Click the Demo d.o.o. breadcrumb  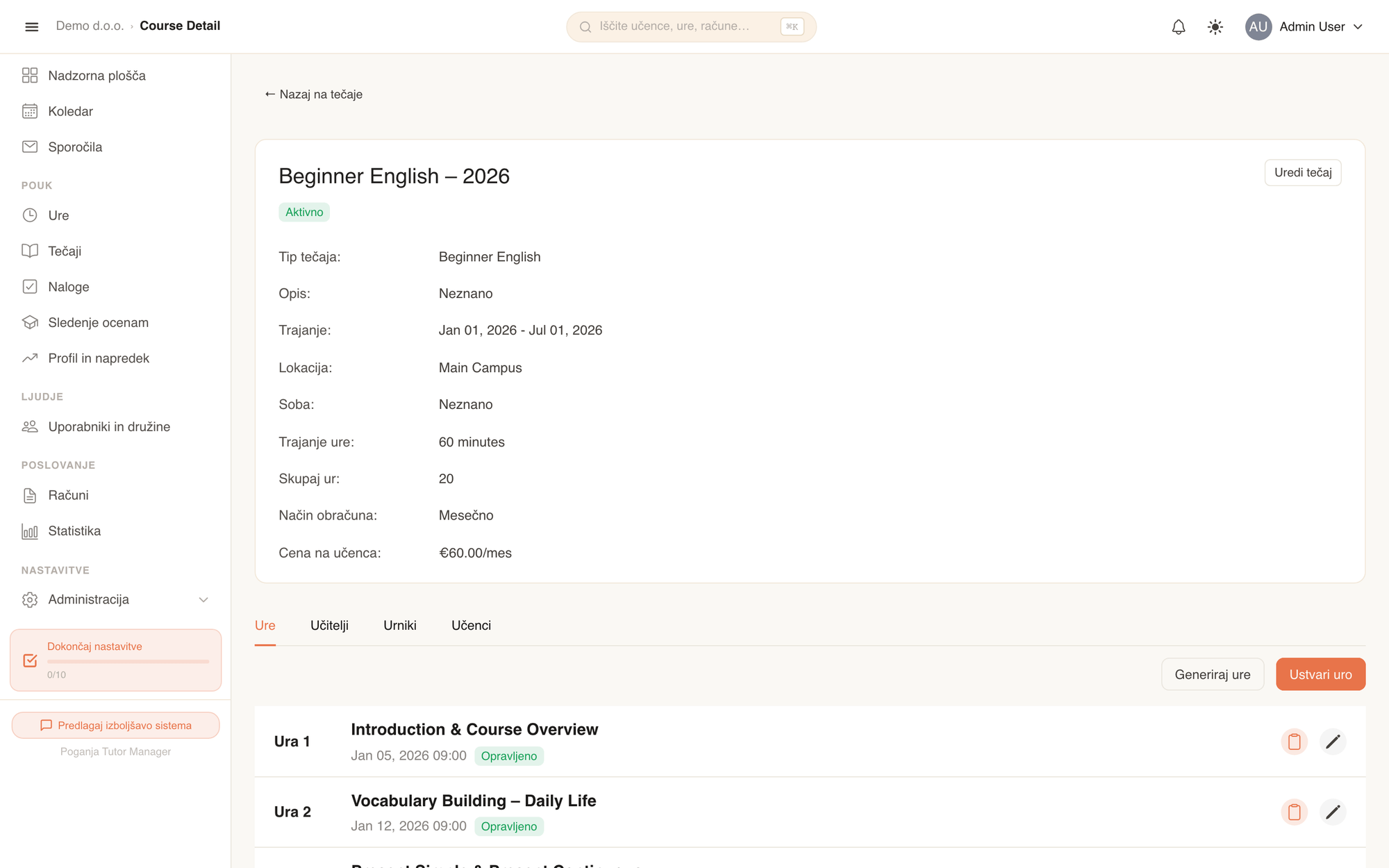pos(90,26)
